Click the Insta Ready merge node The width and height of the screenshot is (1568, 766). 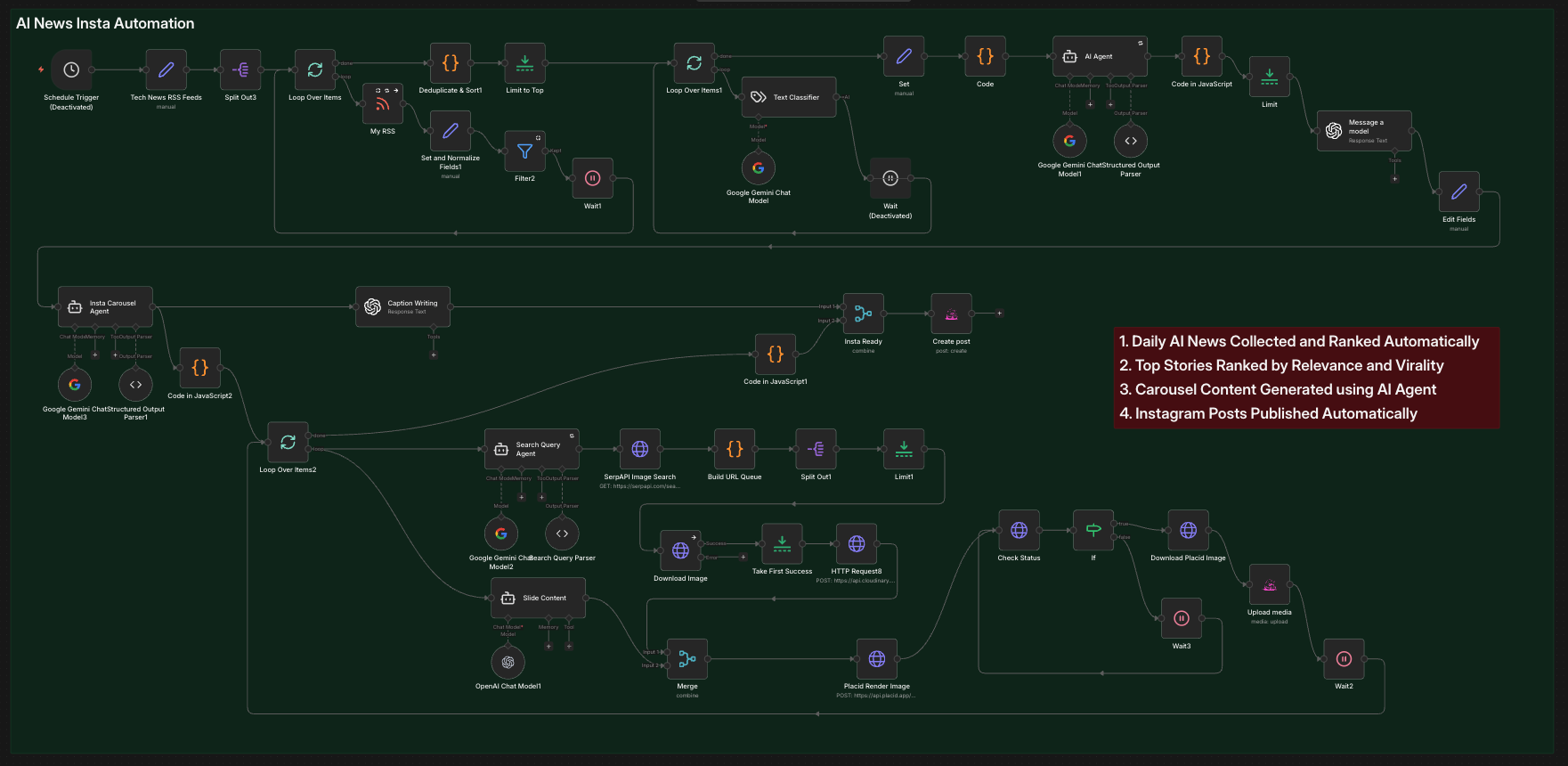point(863,314)
